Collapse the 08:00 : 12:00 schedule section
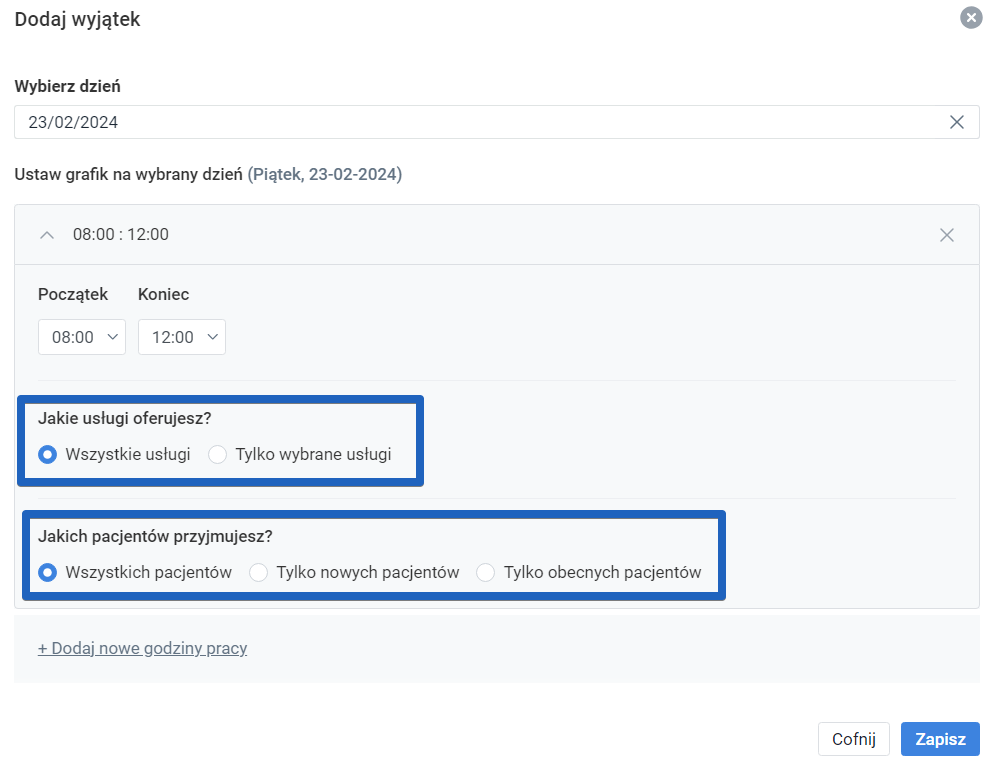This screenshot has width=994, height=764. [46, 234]
